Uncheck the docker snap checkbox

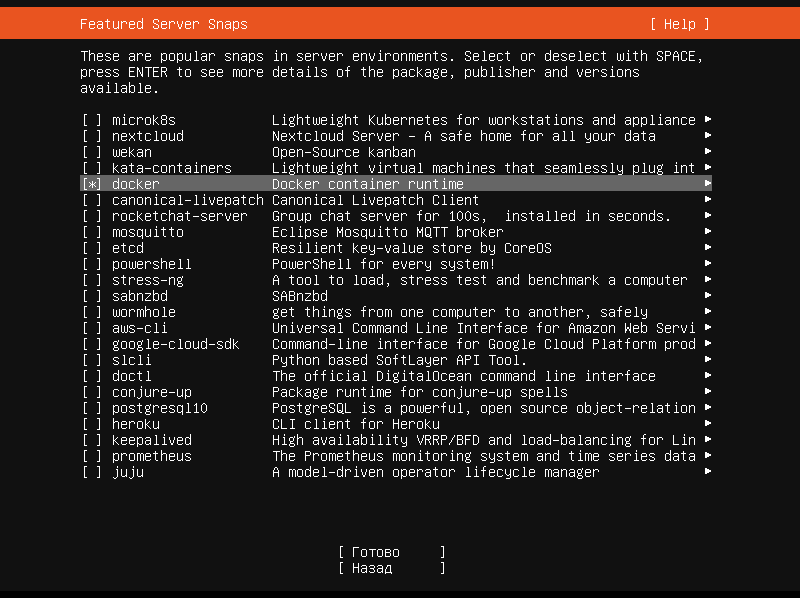coord(92,184)
